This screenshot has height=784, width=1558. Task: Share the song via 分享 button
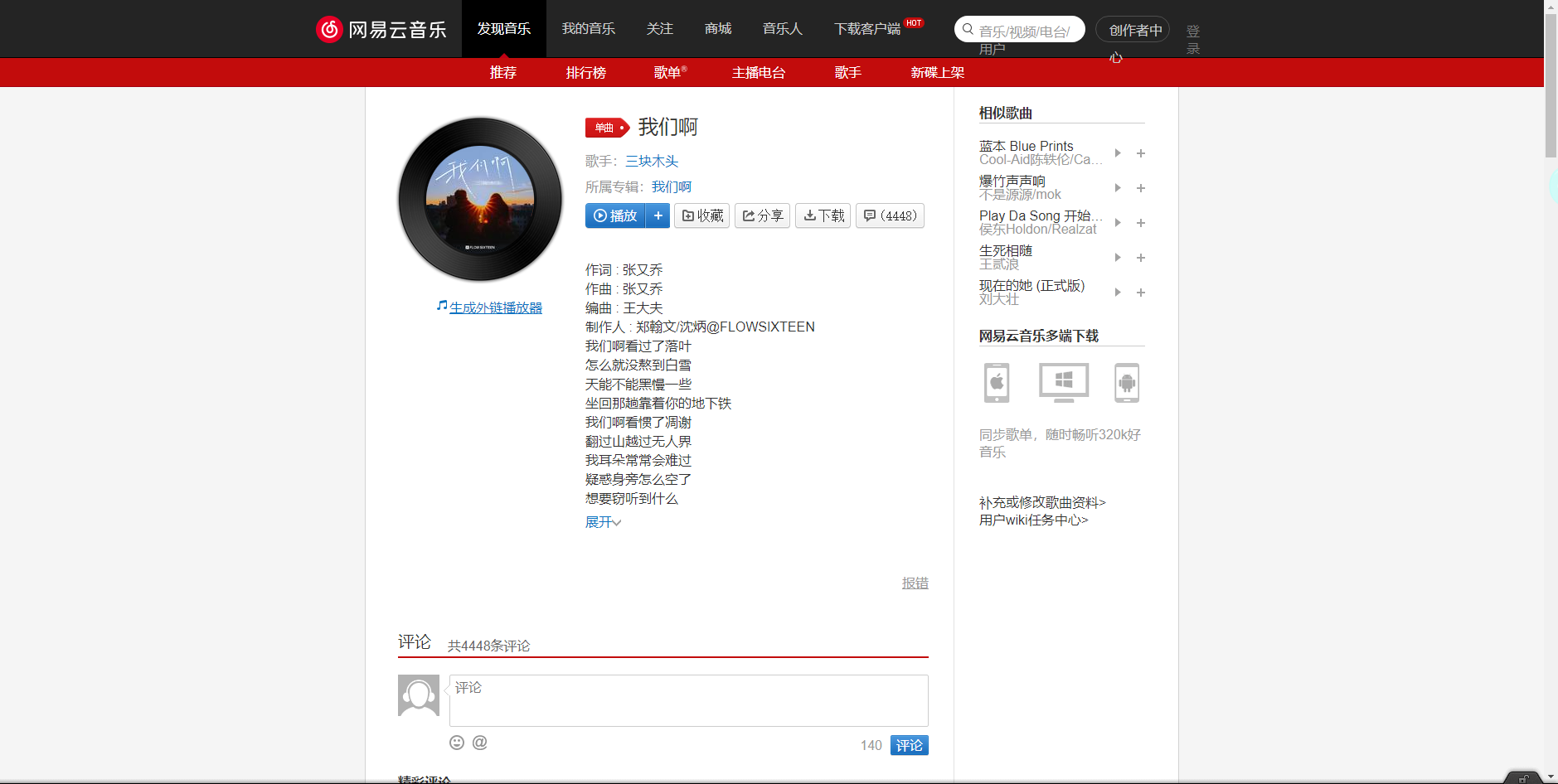pos(761,215)
